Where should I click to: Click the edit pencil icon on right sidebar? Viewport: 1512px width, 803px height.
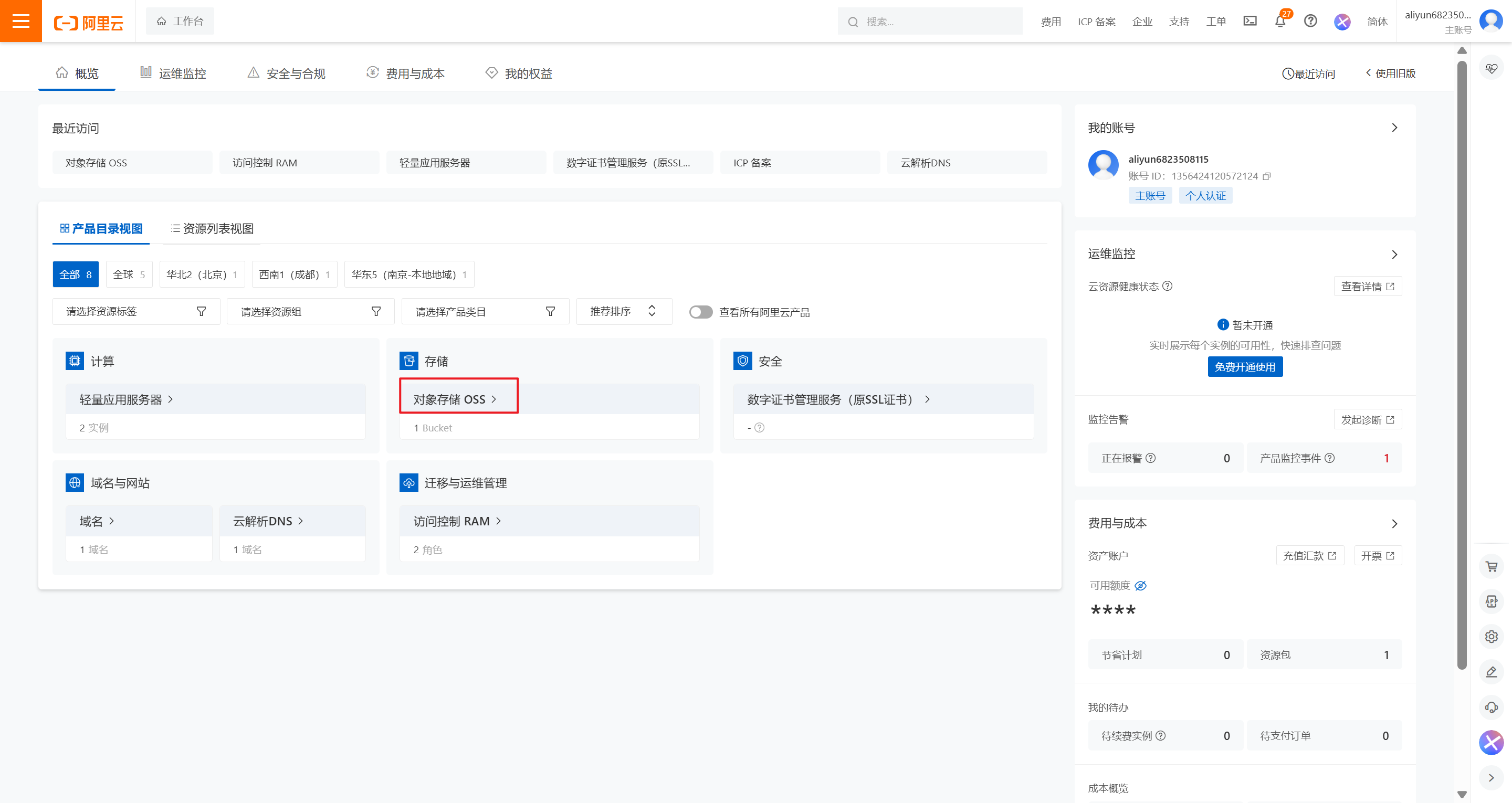1491,671
